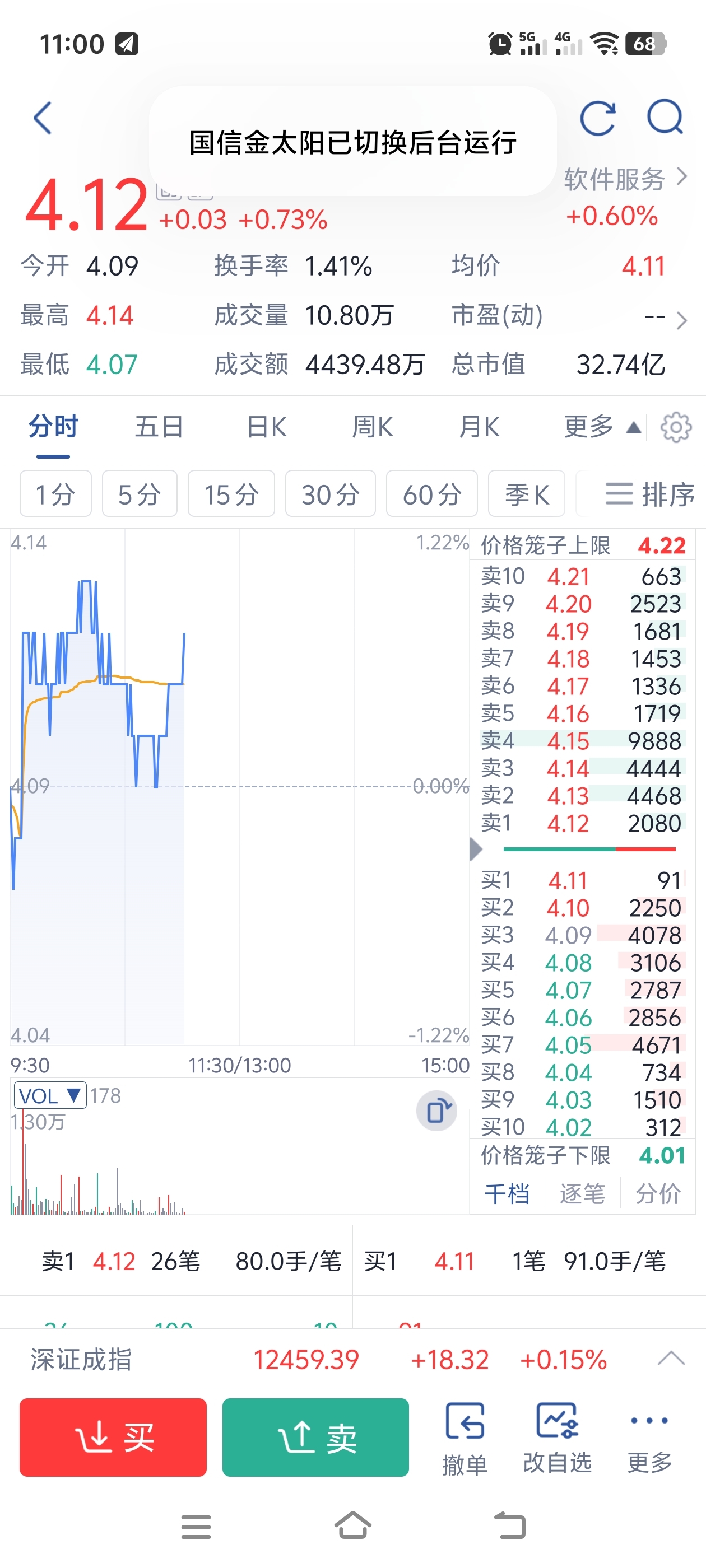Open chart settings gear icon
This screenshot has height=1568, width=706.
coord(676,427)
